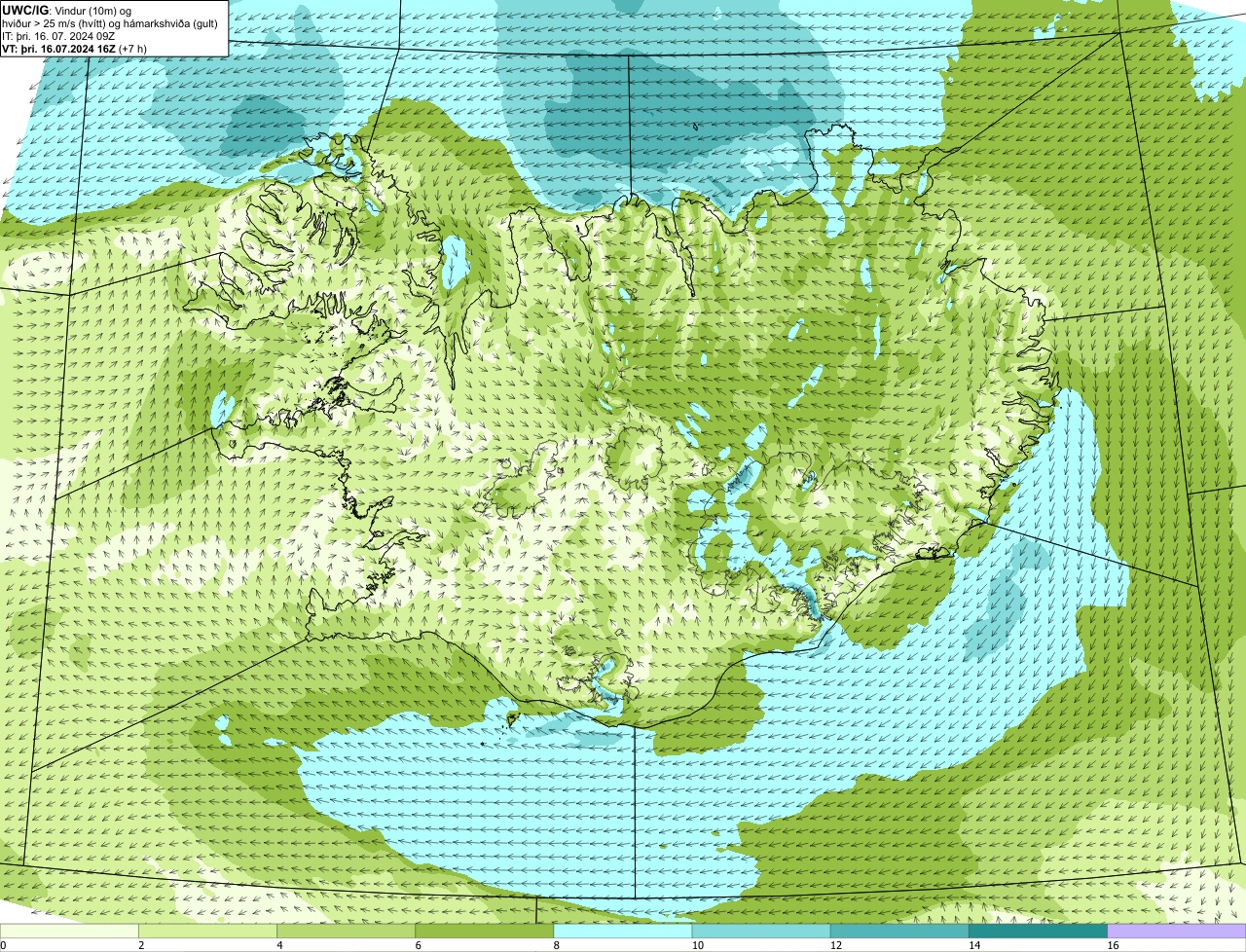Select the 4–6 m/s green scale segment
The width and height of the screenshot is (1246, 952).
347,931
